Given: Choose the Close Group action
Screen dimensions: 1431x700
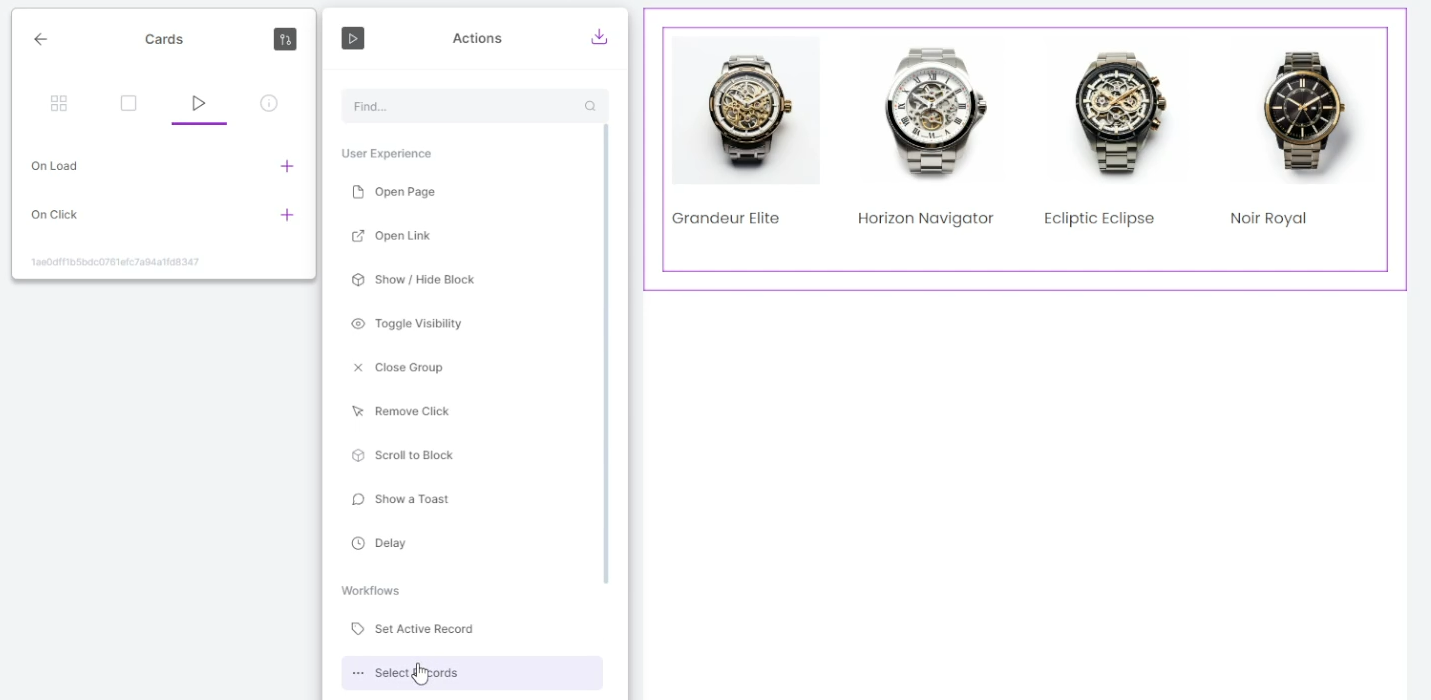Looking at the screenshot, I should point(472,368).
